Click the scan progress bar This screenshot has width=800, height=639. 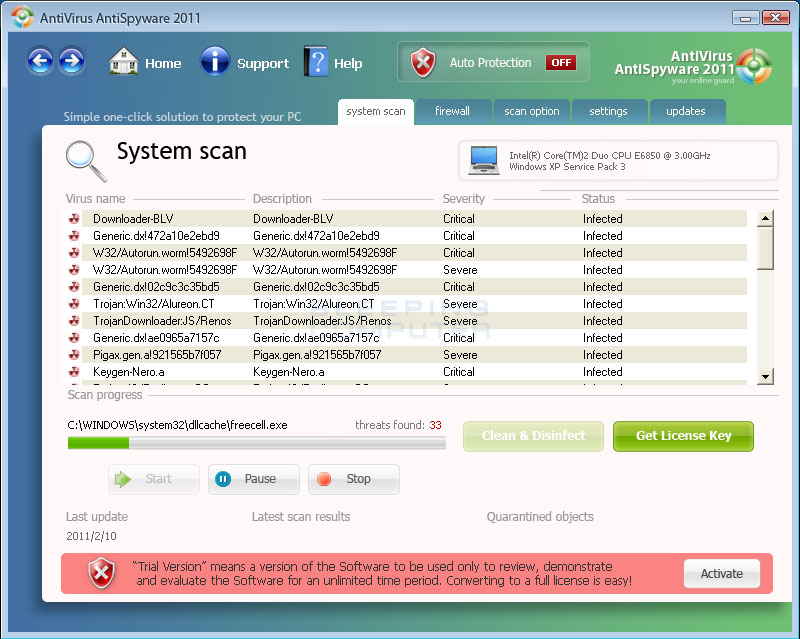point(255,442)
